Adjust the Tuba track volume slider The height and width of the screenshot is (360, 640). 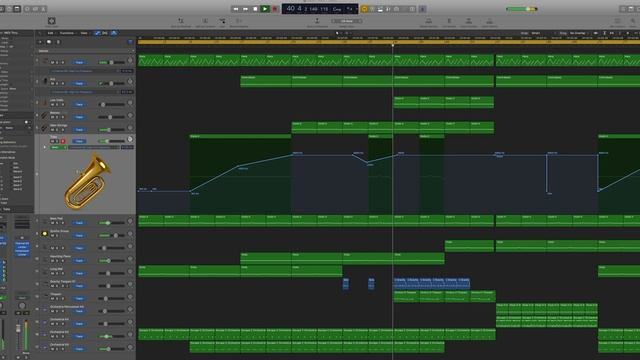111,141
